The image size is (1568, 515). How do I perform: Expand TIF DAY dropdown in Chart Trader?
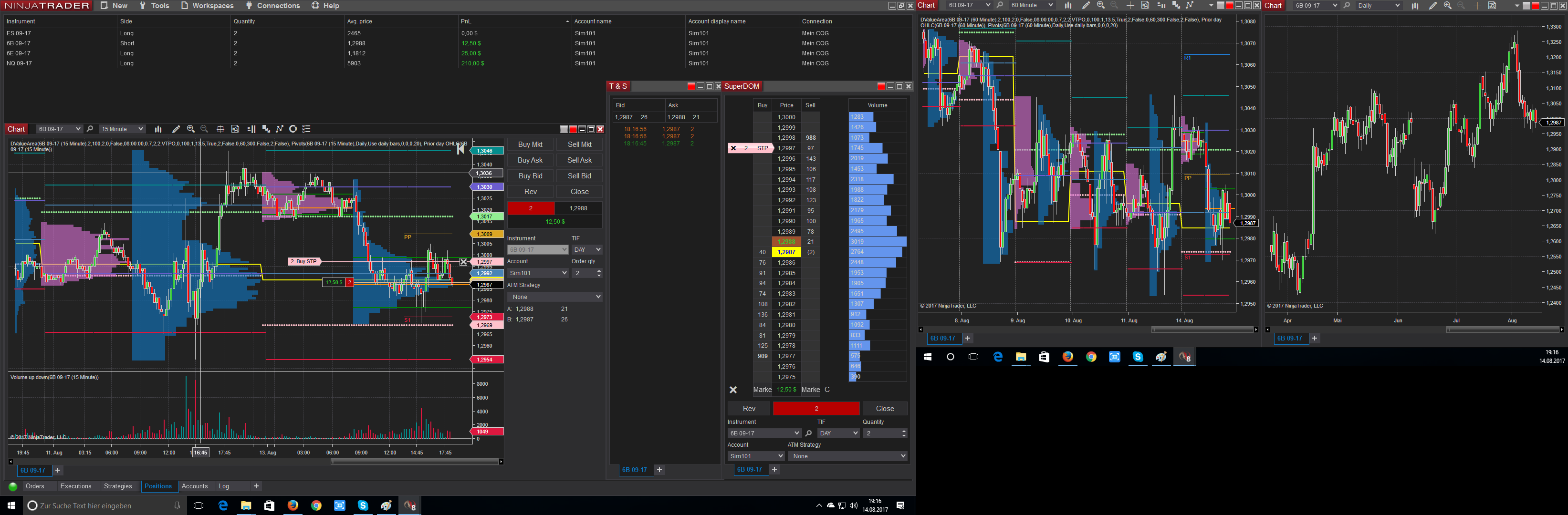[x=587, y=249]
